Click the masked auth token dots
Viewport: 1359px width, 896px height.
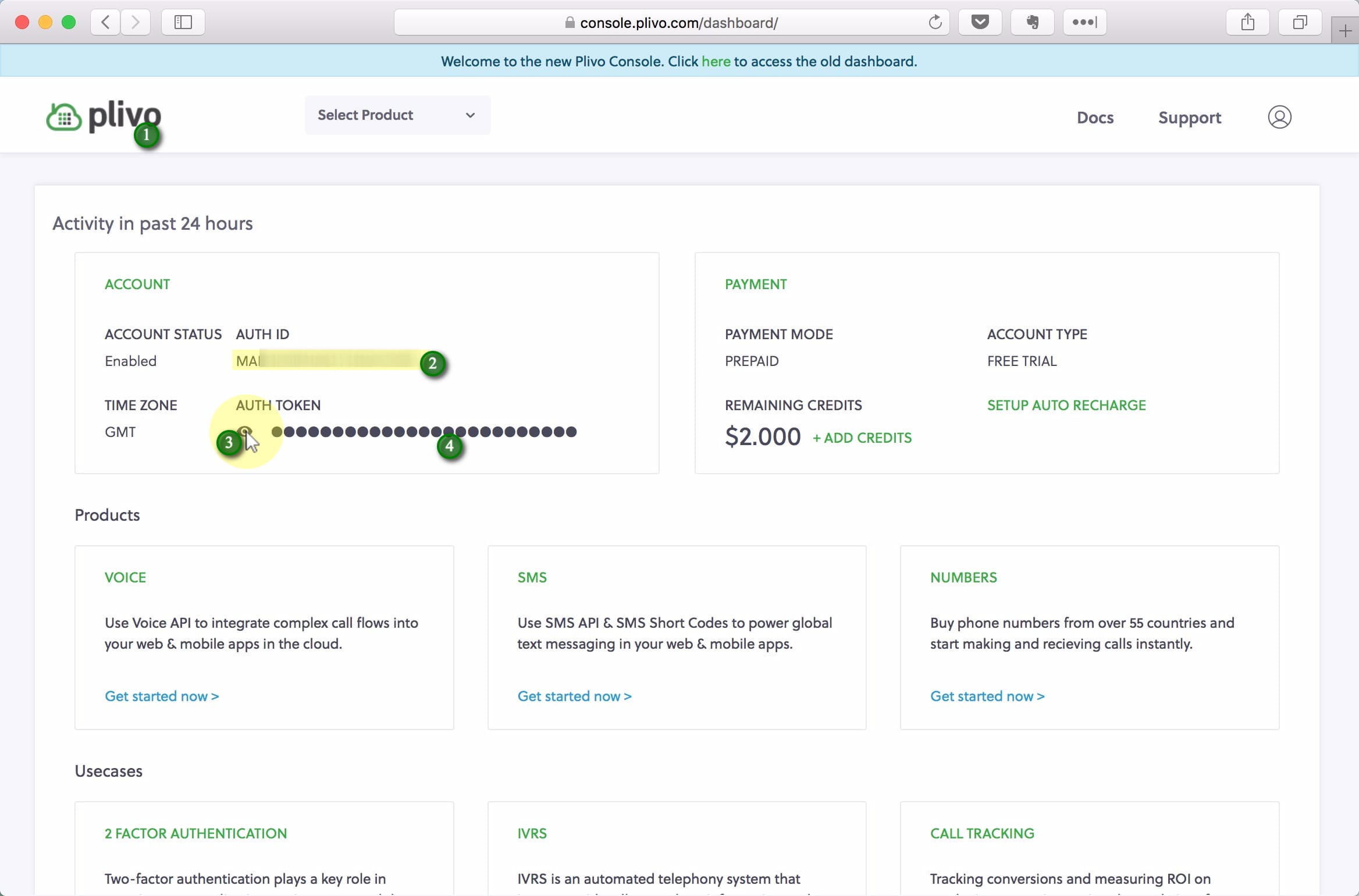click(x=424, y=432)
